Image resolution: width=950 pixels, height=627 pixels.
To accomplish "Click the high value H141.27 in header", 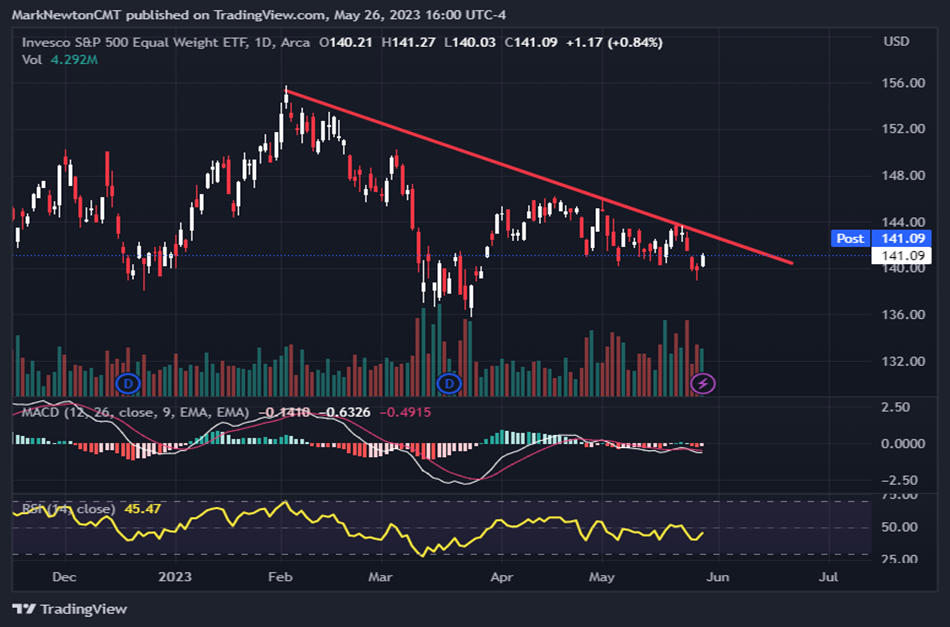I will click(408, 42).
